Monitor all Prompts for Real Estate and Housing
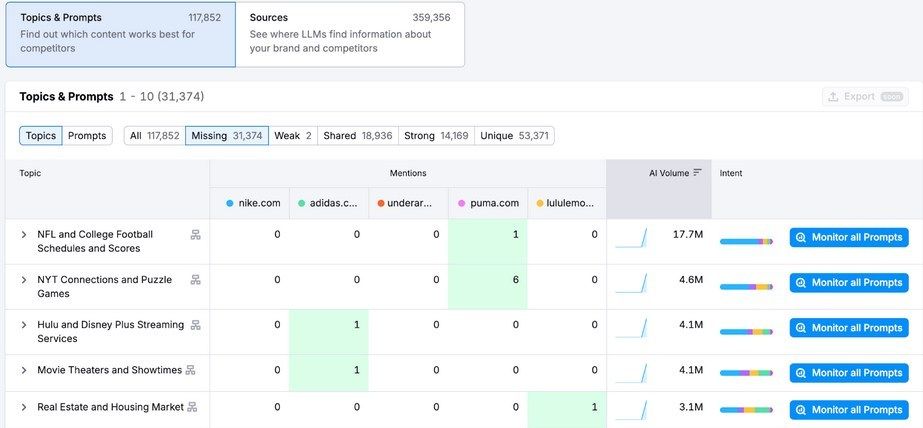 [x=849, y=410]
